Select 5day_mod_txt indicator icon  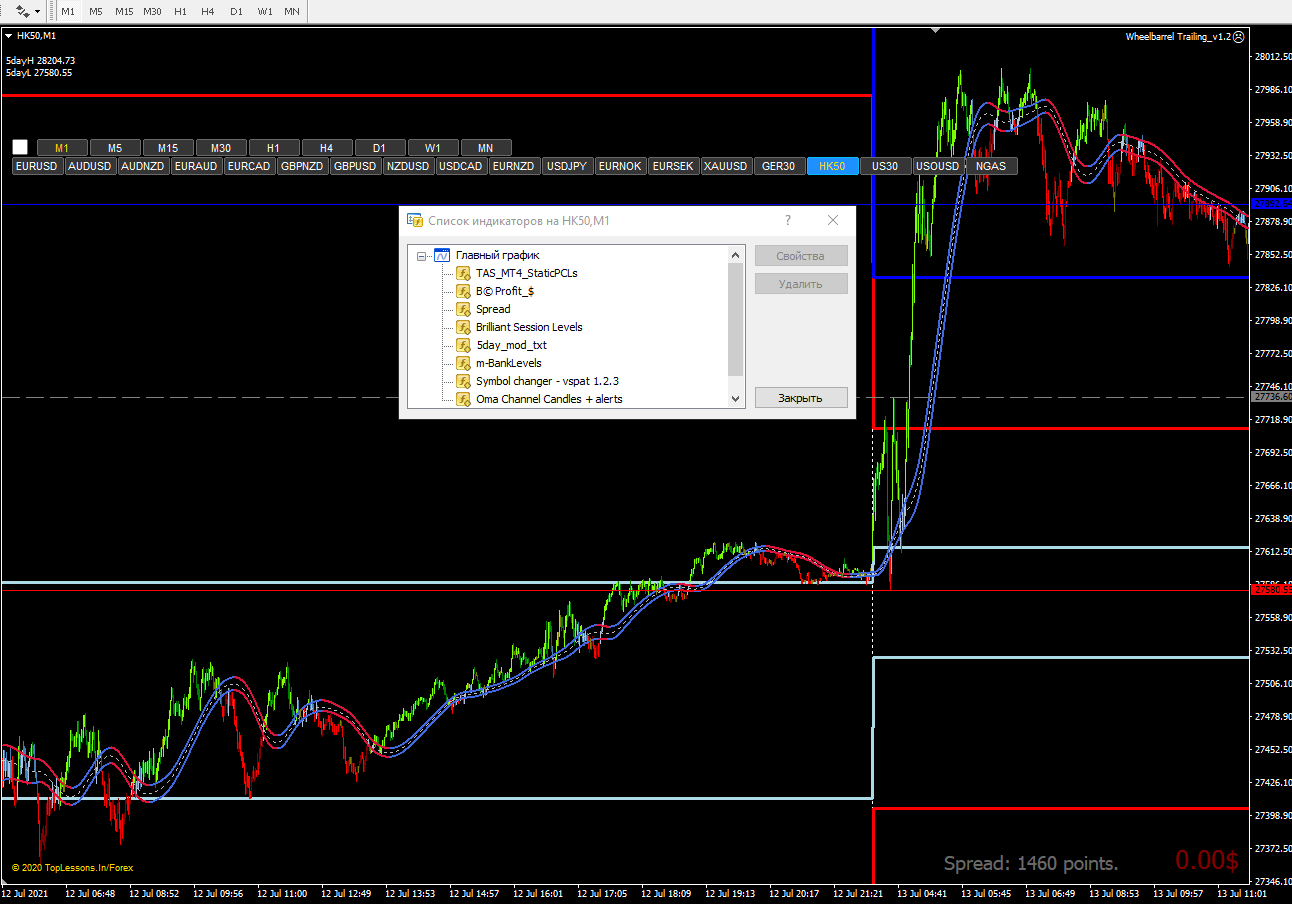464,345
